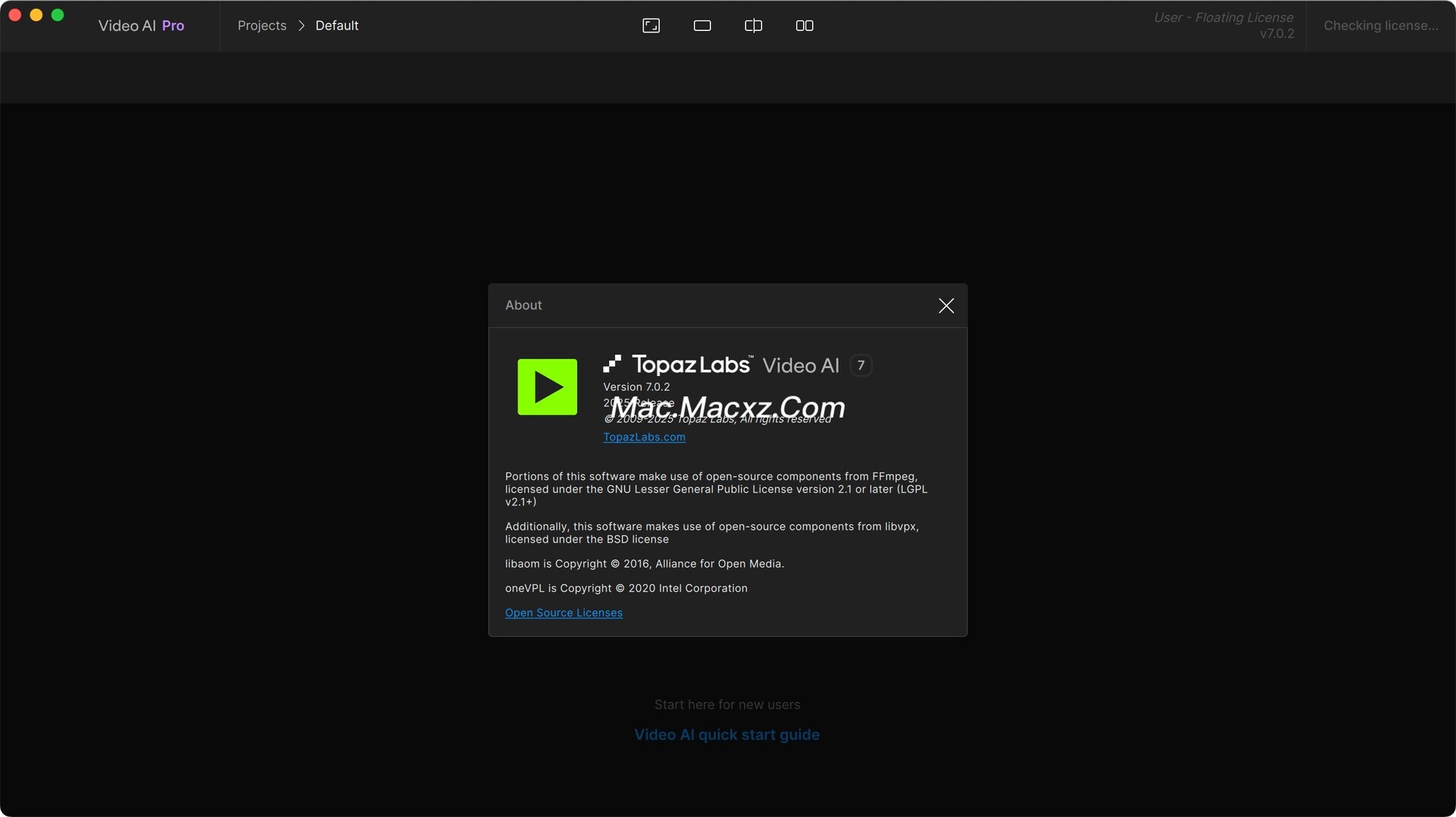This screenshot has height=817, width=1456.
Task: Click the yellow macOS minimize button
Action: 36,15
